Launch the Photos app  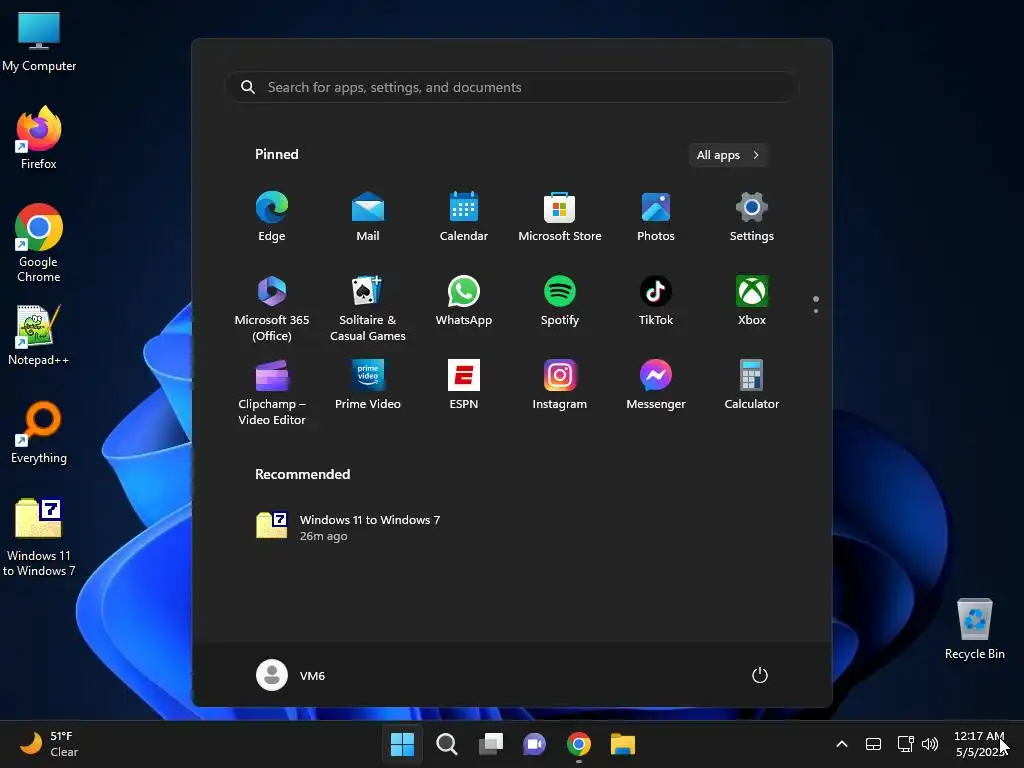[656, 217]
